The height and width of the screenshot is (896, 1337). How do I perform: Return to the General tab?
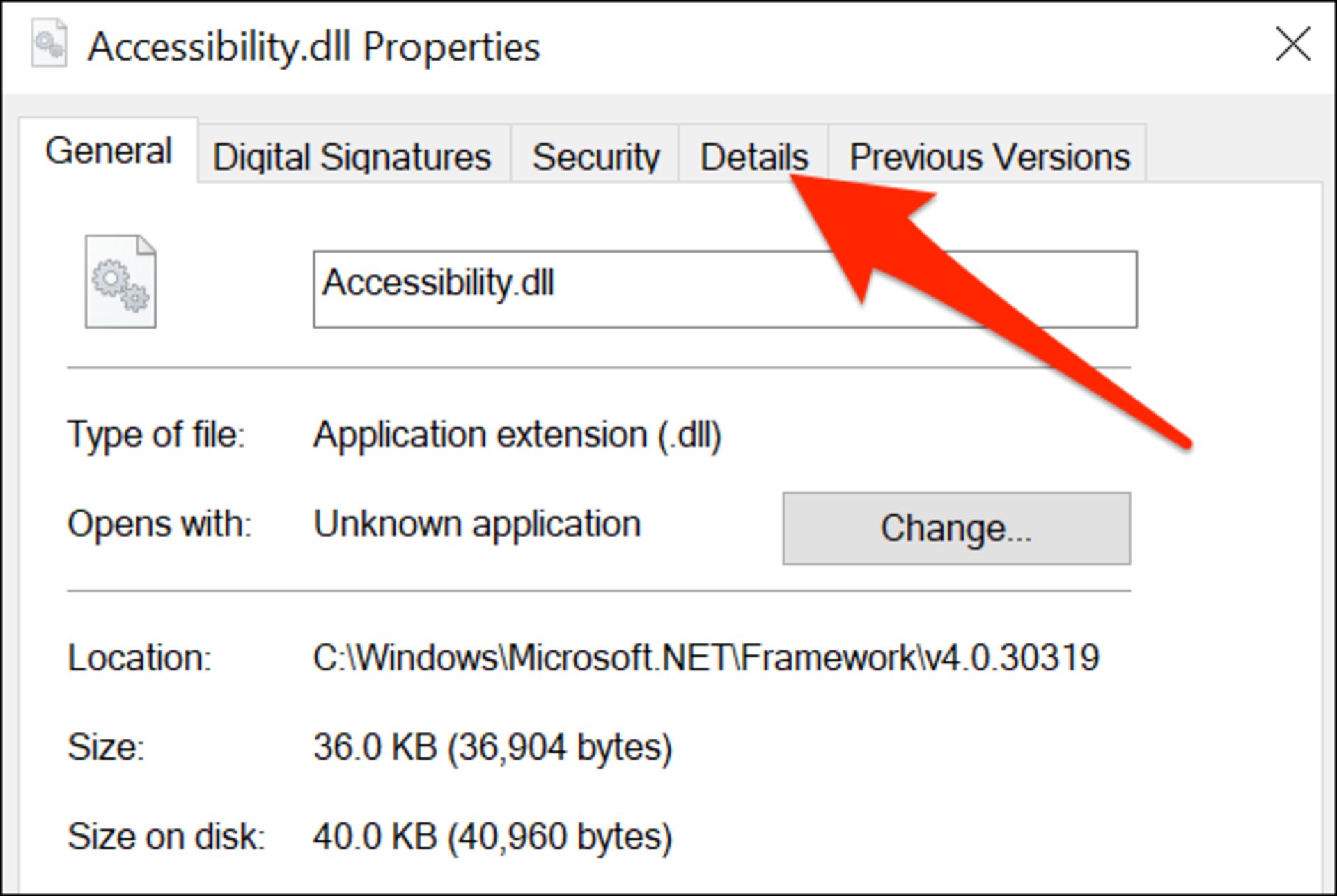111,150
